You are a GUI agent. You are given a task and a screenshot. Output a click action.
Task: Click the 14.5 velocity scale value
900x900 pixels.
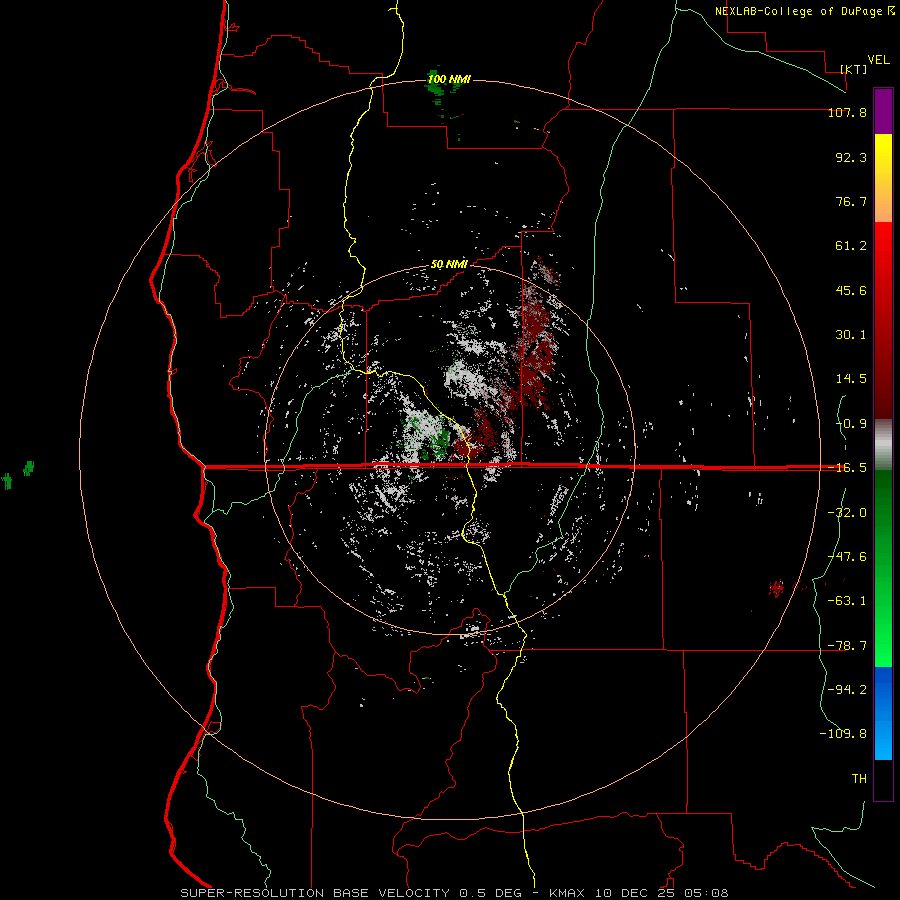click(851, 379)
